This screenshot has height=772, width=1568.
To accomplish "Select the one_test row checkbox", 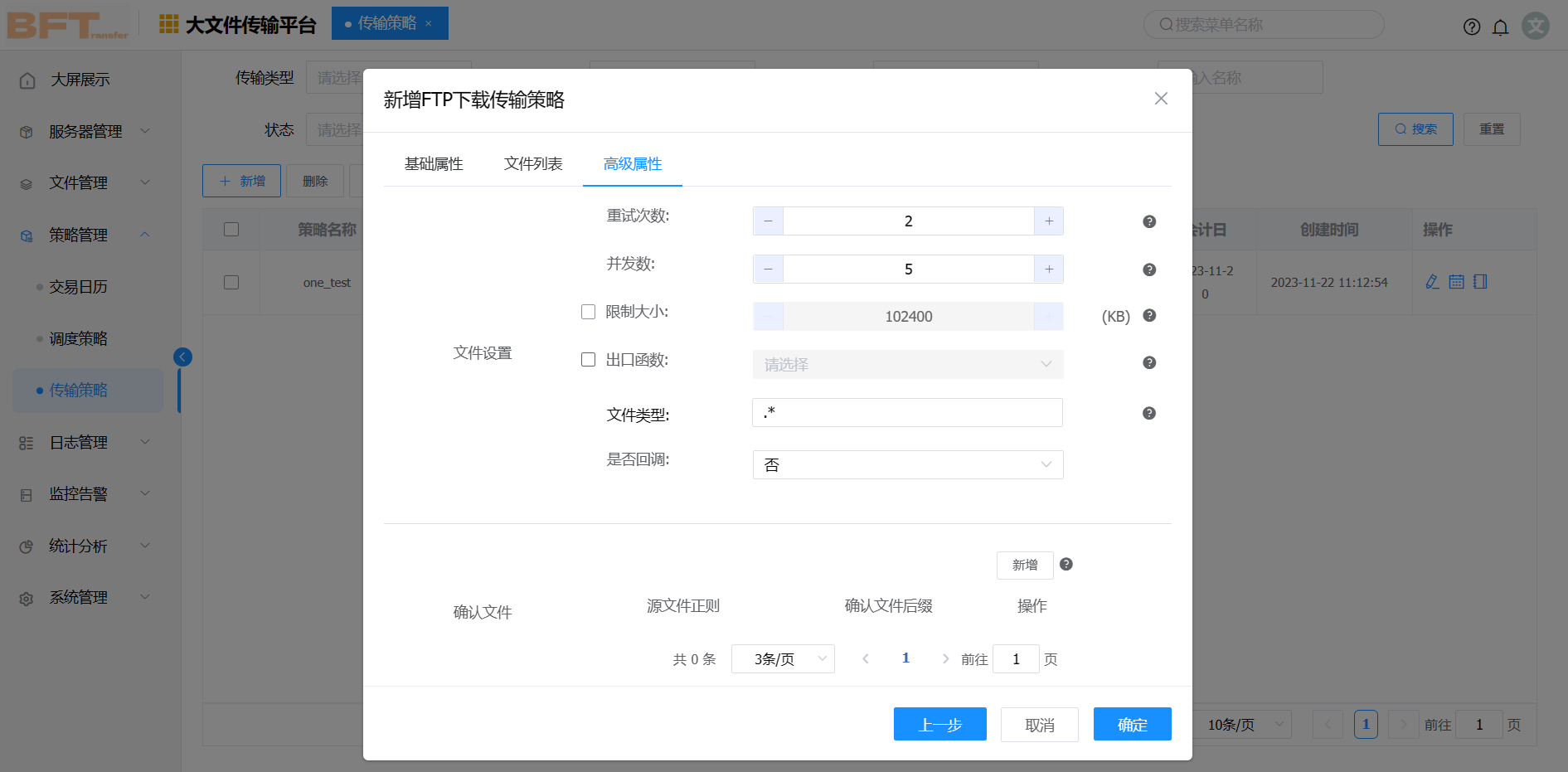I will tap(231, 283).
